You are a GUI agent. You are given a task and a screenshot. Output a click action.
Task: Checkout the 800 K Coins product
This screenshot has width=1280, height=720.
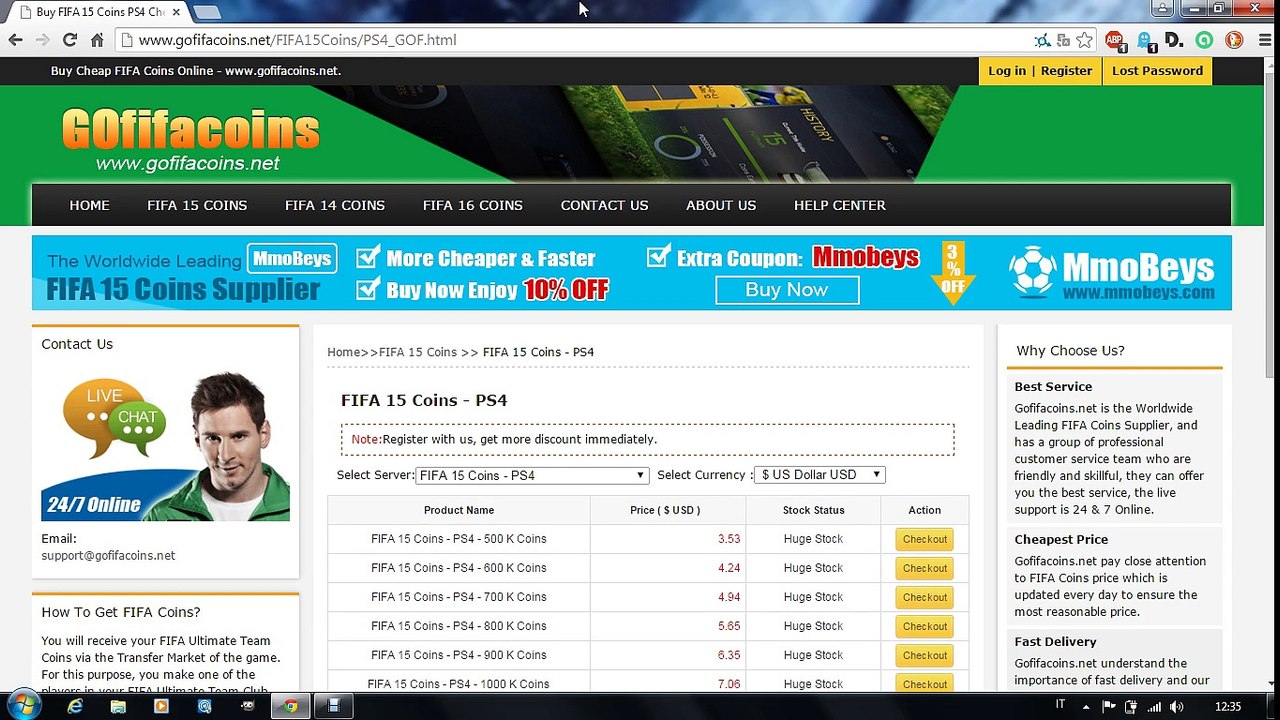[x=924, y=626]
